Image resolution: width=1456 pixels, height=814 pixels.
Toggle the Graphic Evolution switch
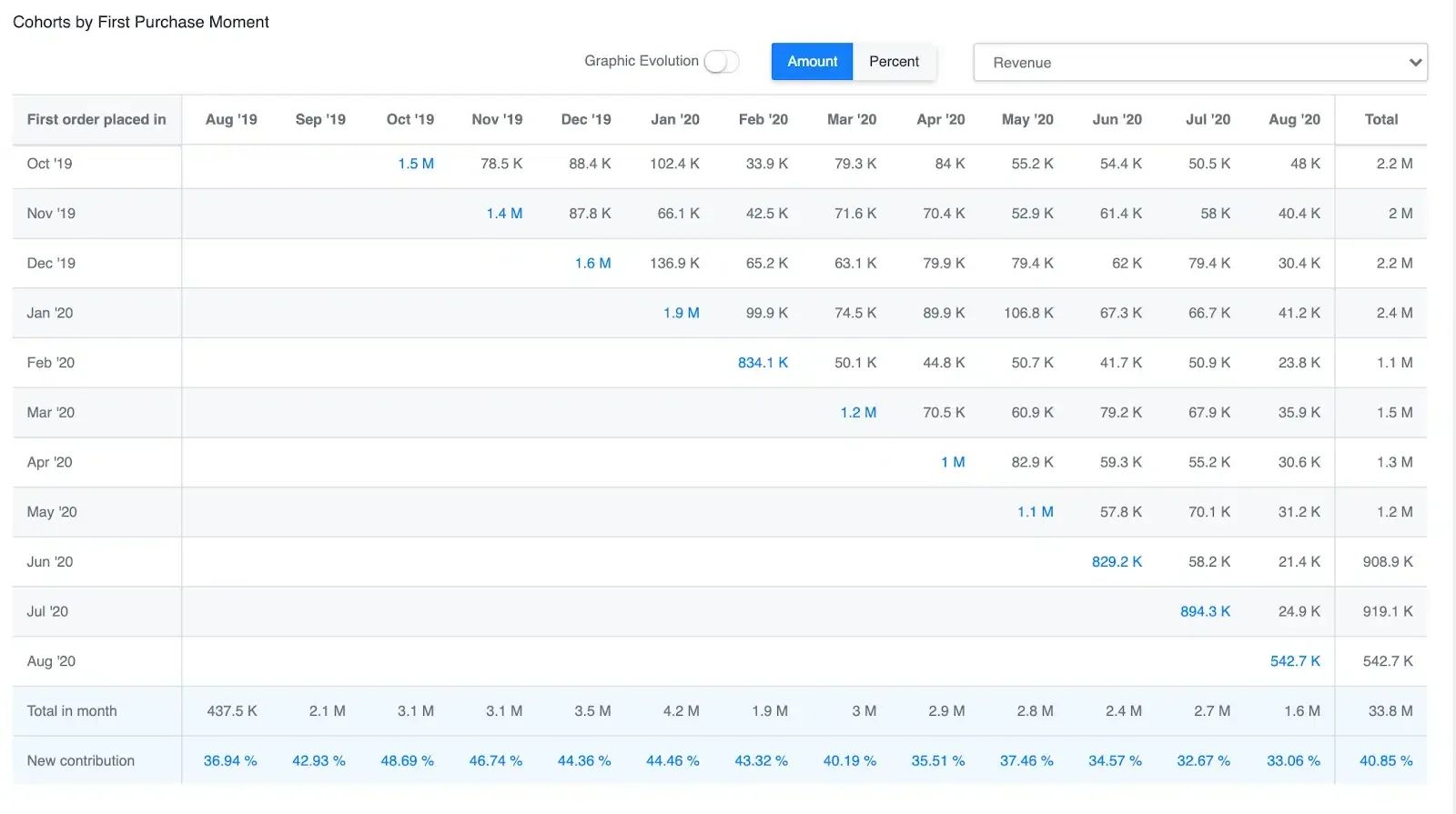point(721,62)
